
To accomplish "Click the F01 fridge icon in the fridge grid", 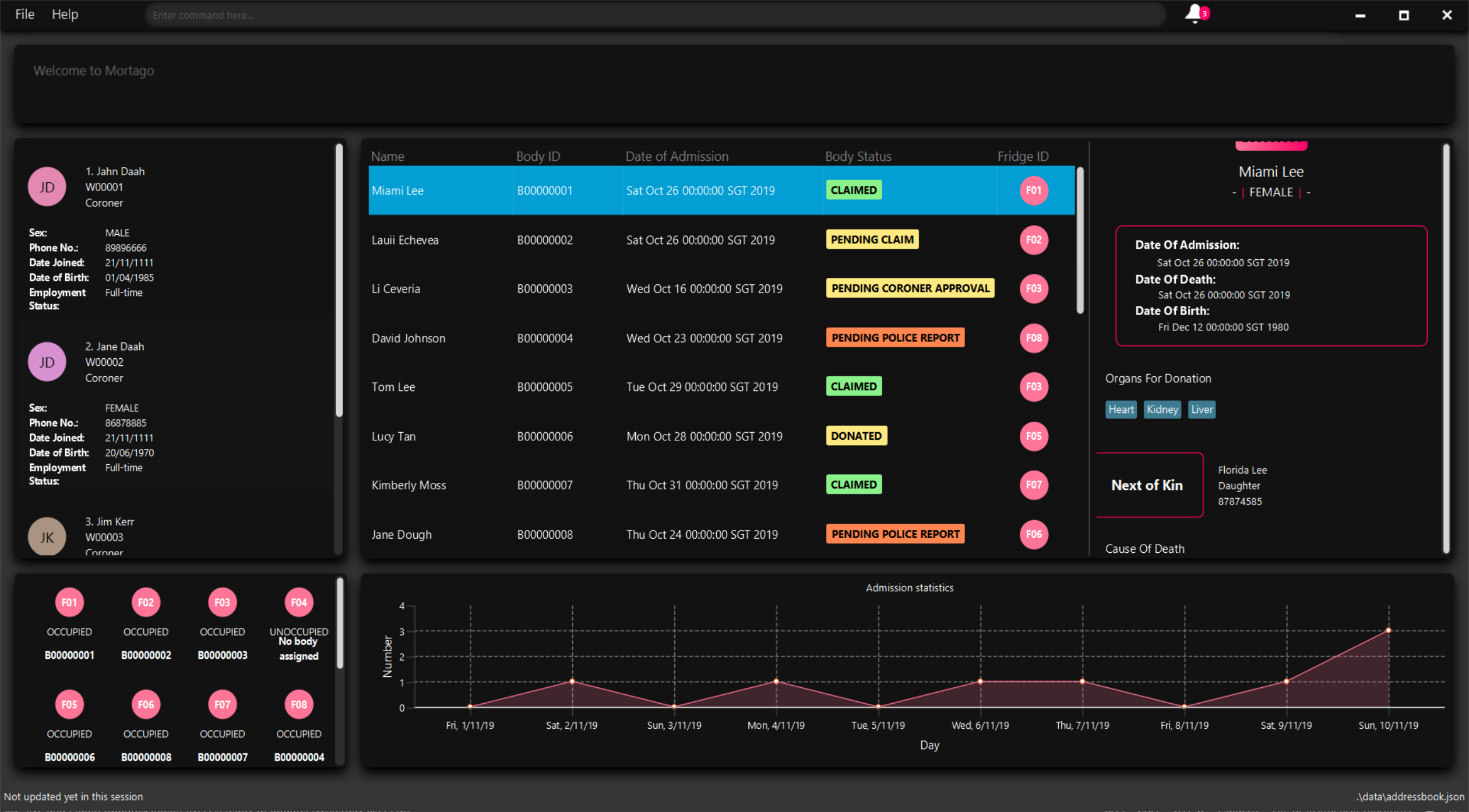I will pyautogui.click(x=69, y=602).
